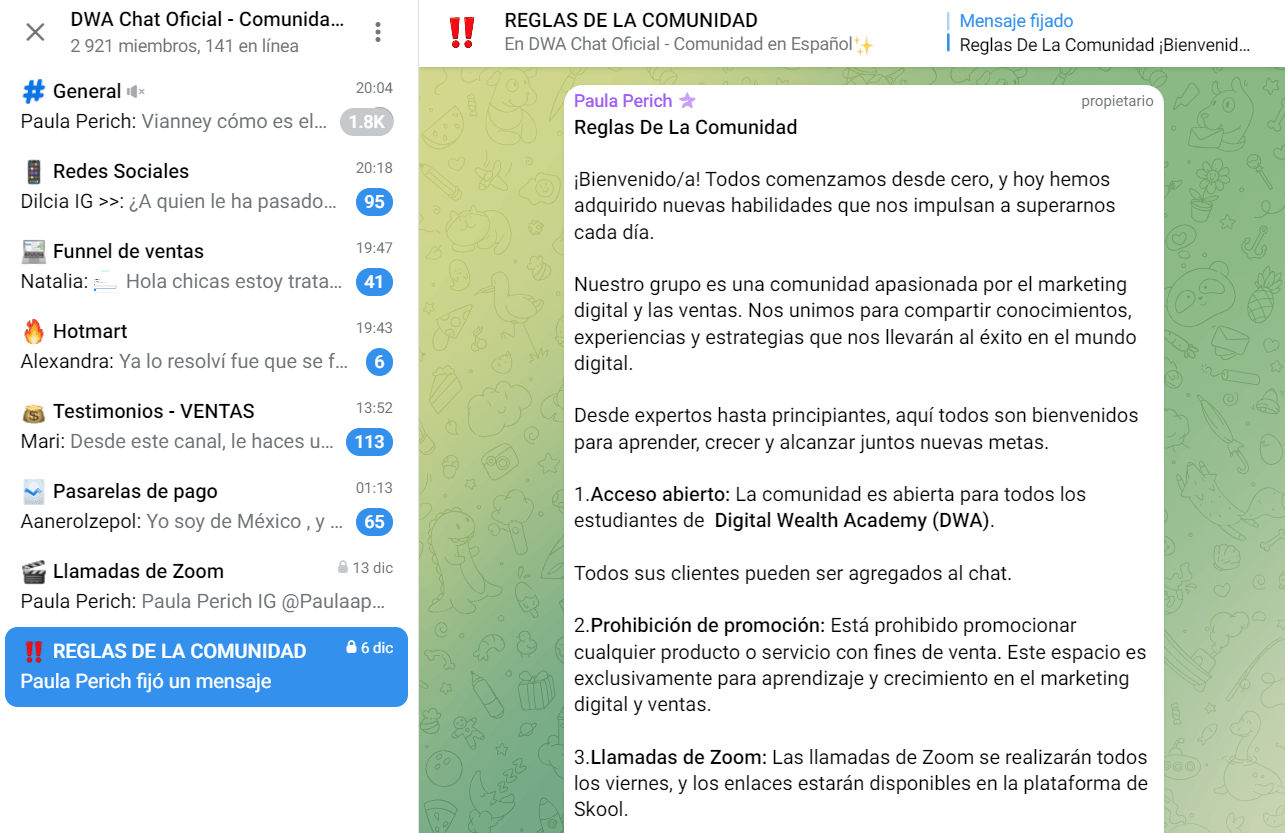The width and height of the screenshot is (1285, 833).
Task: Click the 20:04 timestamp on General
Action: click(374, 88)
